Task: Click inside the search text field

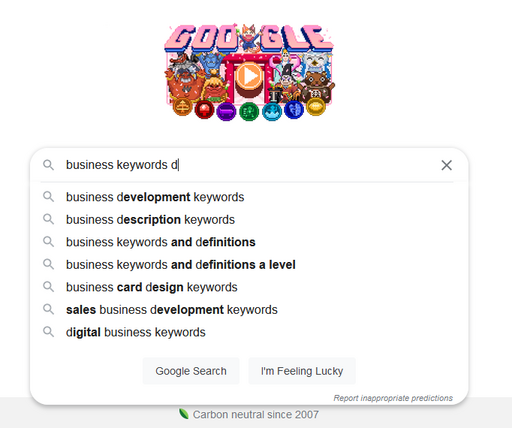Action: [x=250, y=165]
